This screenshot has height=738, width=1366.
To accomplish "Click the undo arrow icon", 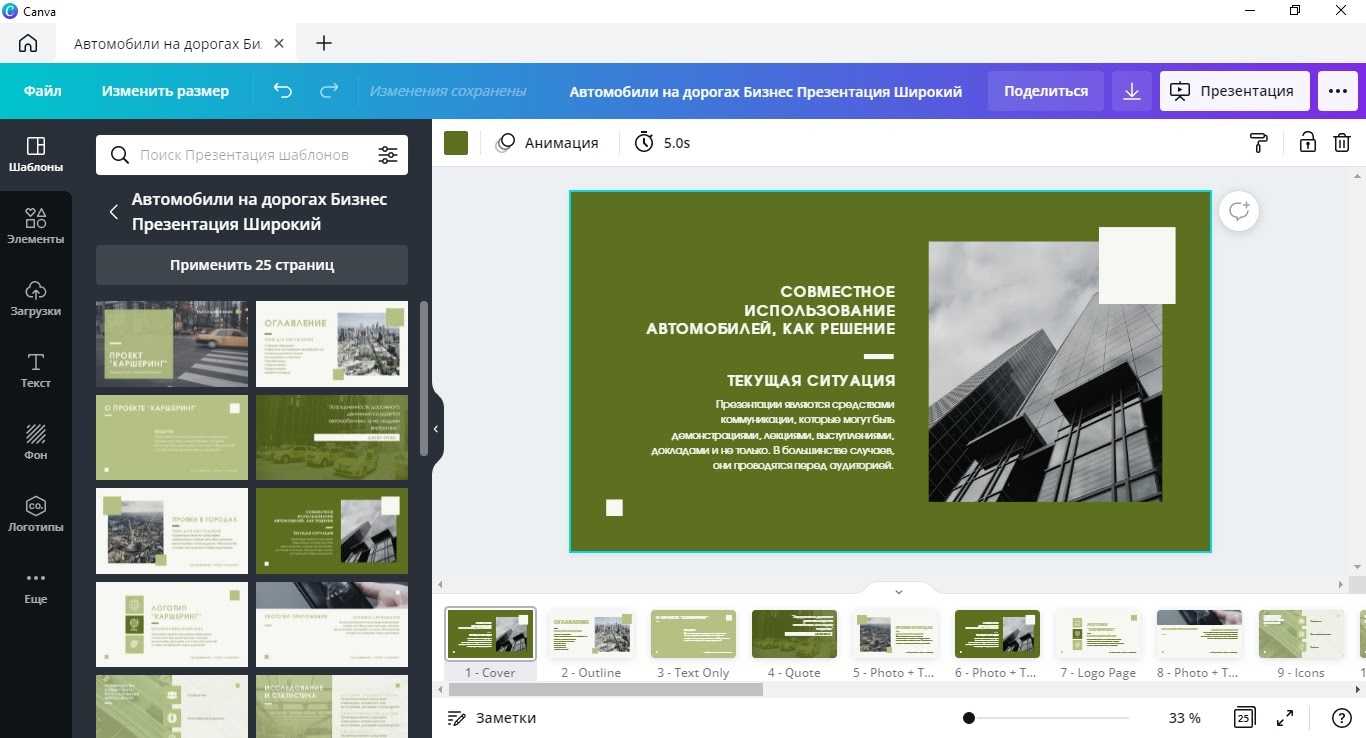I will point(283,91).
